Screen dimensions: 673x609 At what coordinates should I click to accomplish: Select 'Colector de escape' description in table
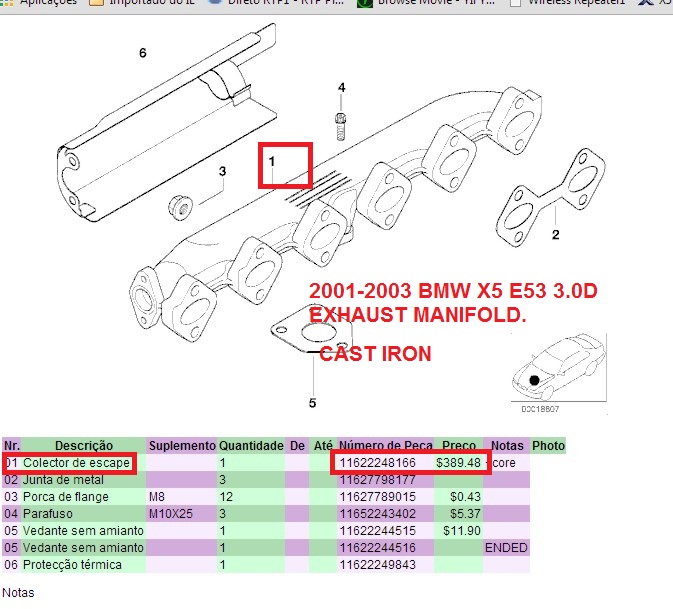tap(75, 464)
